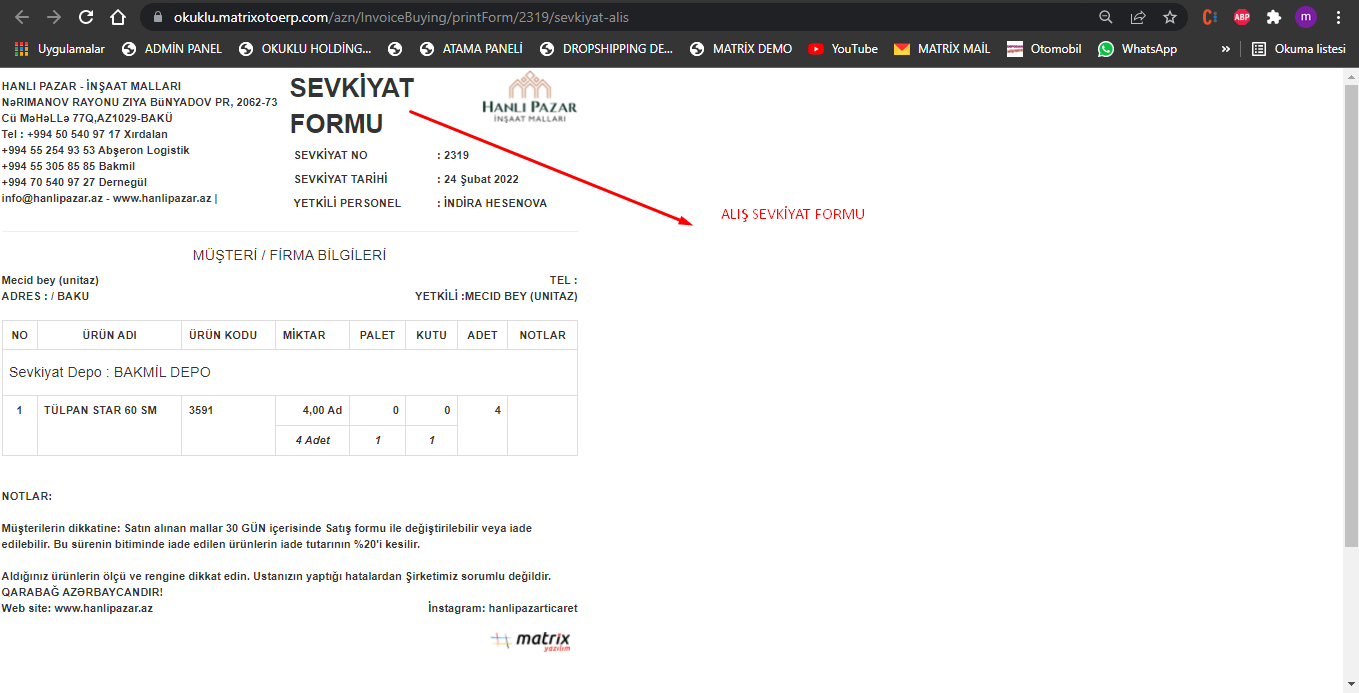Open the Uygulamalar apps shortcut
The width and height of the screenshot is (1359, 693).
tap(60, 49)
